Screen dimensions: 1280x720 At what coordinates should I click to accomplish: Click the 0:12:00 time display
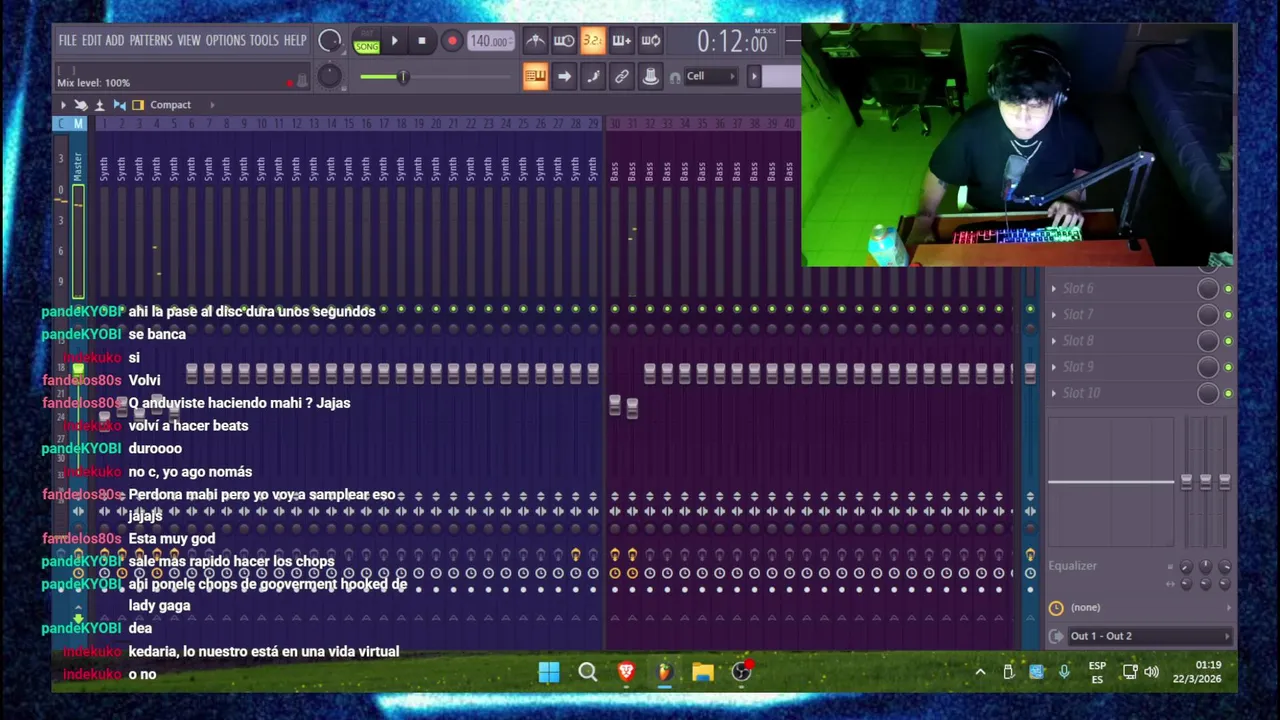coord(732,42)
